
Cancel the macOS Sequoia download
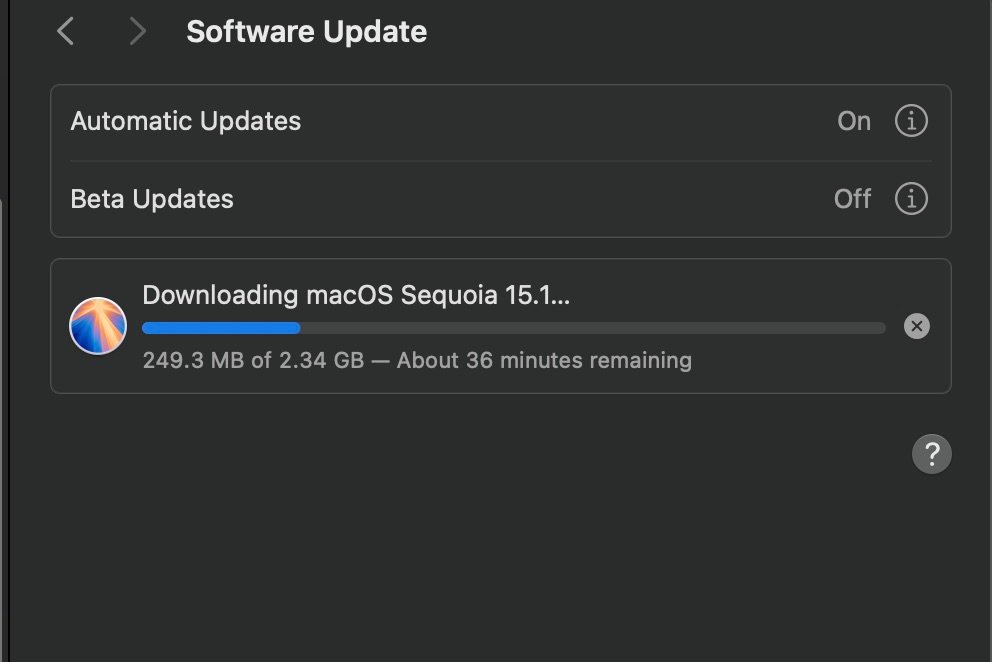(916, 326)
